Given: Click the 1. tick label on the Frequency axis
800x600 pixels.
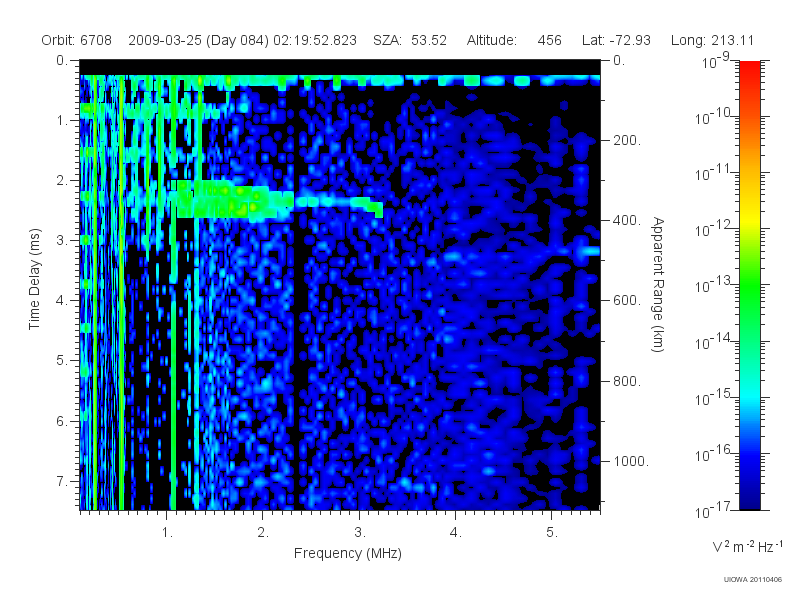Looking at the screenshot, I should coord(167,532).
